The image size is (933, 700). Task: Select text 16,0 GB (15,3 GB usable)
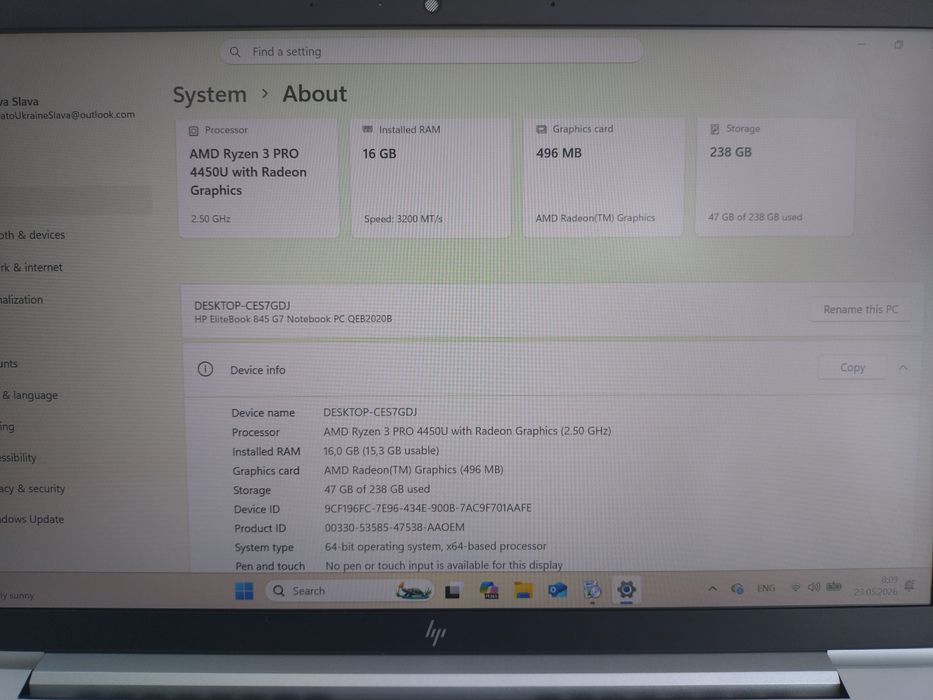pos(381,451)
